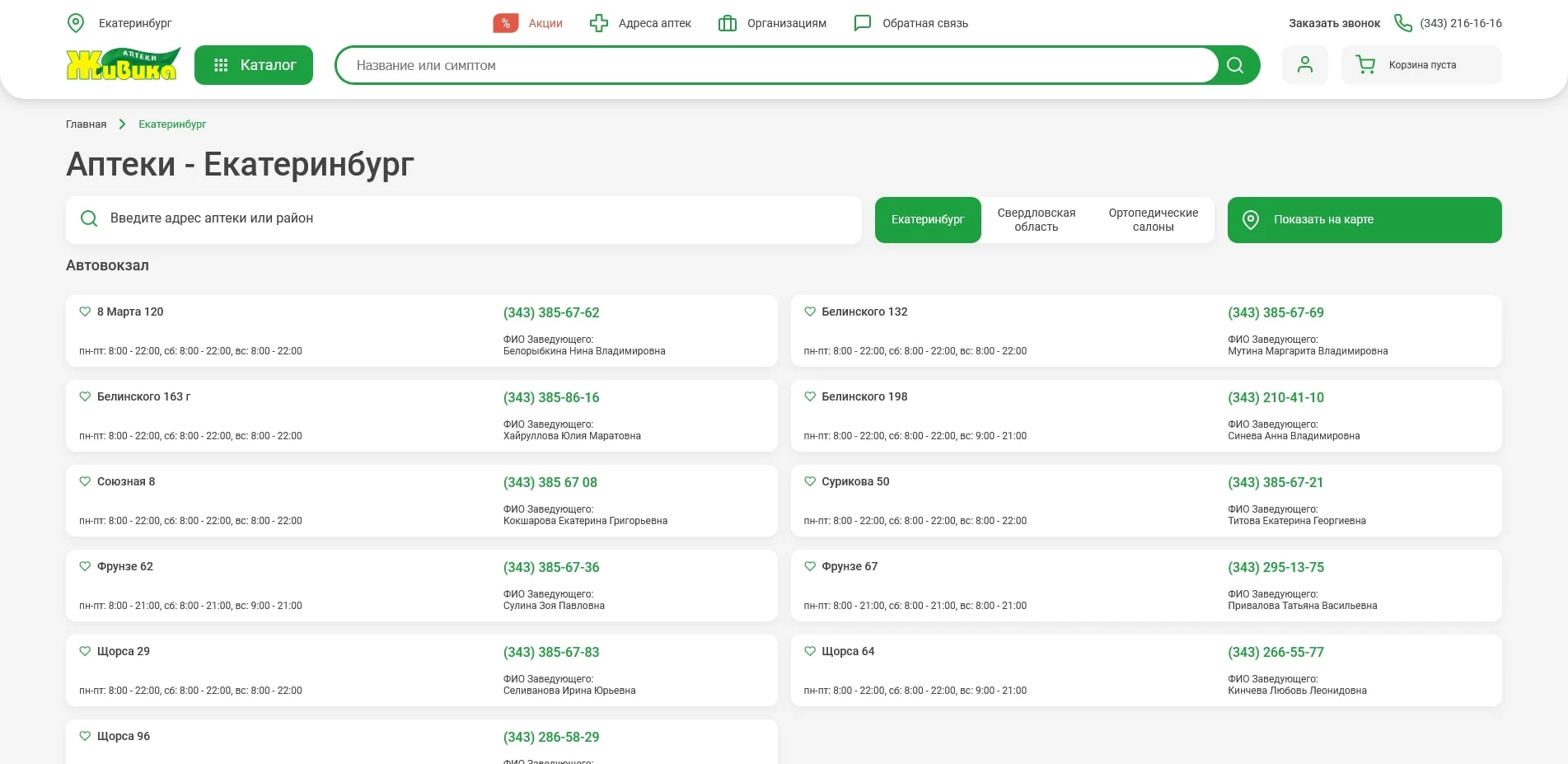The width and height of the screenshot is (1568, 764).
Task: Click the Живика pharmacy logo
Action: [x=123, y=64]
